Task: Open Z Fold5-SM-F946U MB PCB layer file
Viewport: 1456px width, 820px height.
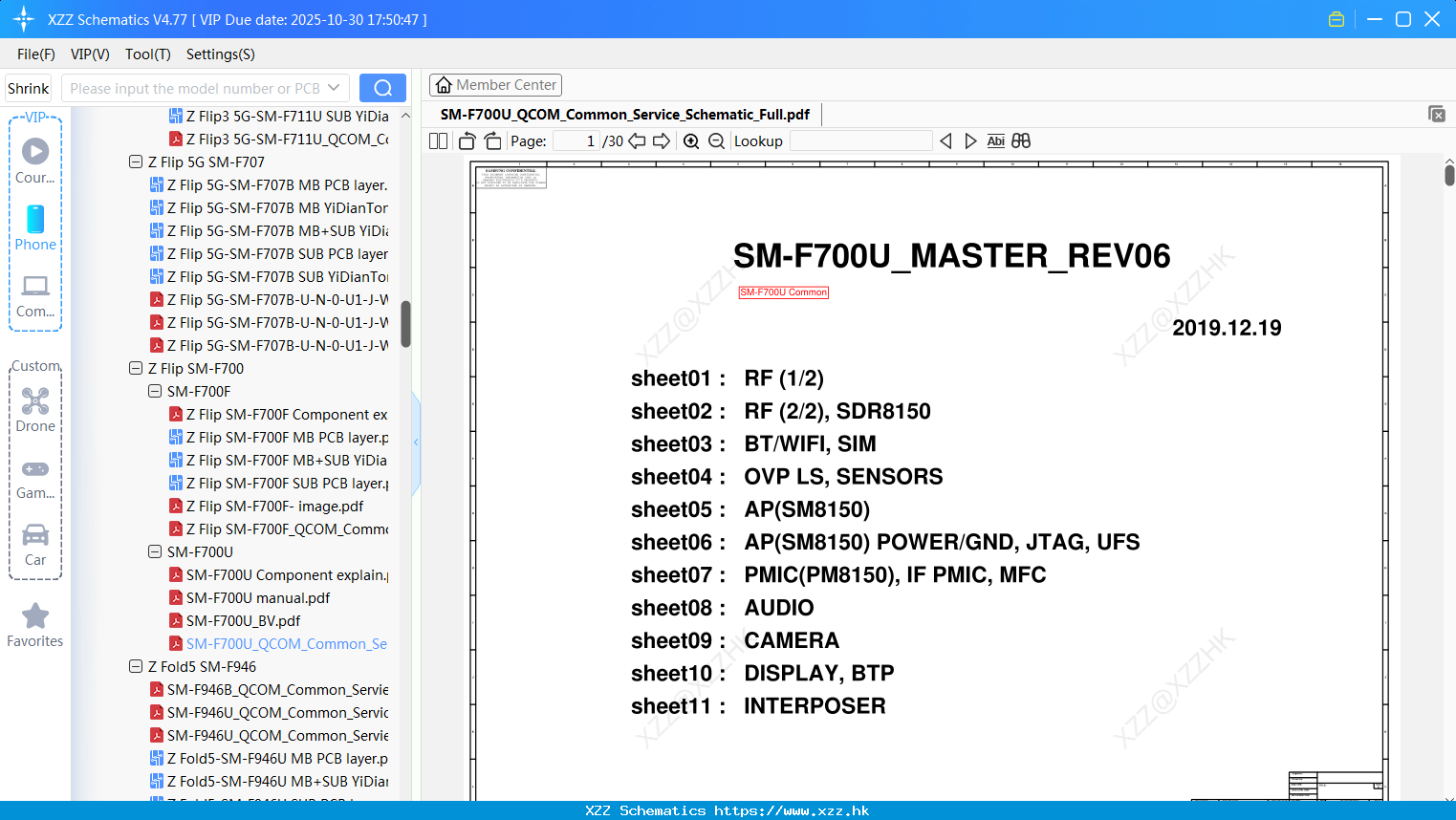Action: pos(270,758)
